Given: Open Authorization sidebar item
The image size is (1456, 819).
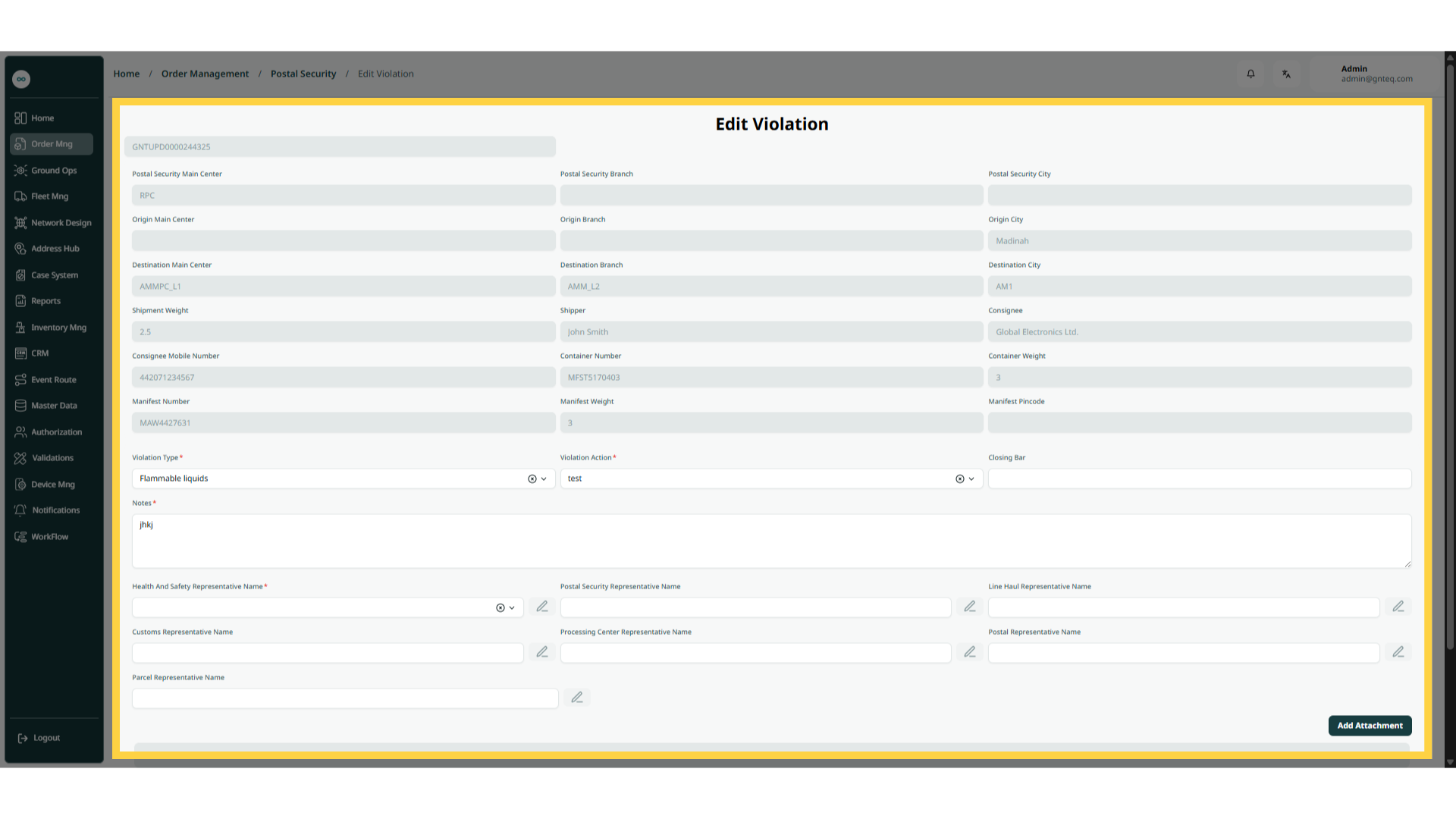Looking at the screenshot, I should 53,432.
